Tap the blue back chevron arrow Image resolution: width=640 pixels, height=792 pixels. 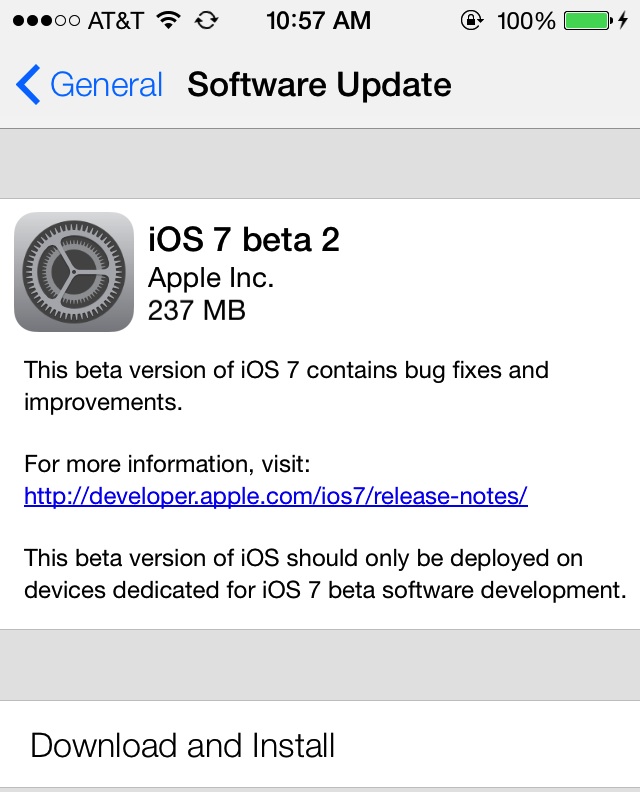(28, 84)
